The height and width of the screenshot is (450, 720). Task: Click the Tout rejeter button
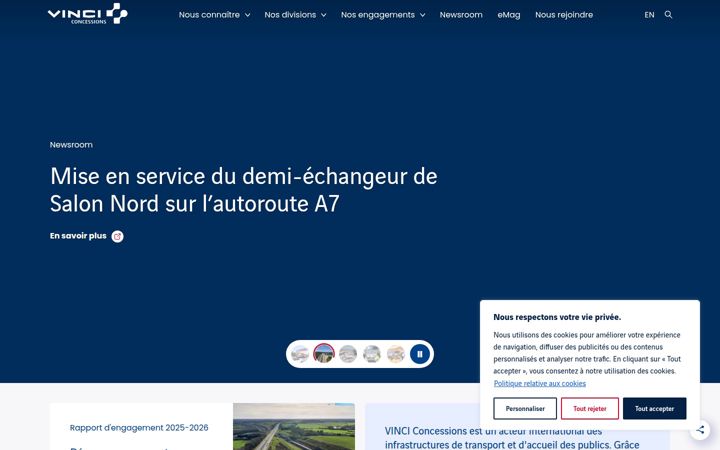coord(590,409)
